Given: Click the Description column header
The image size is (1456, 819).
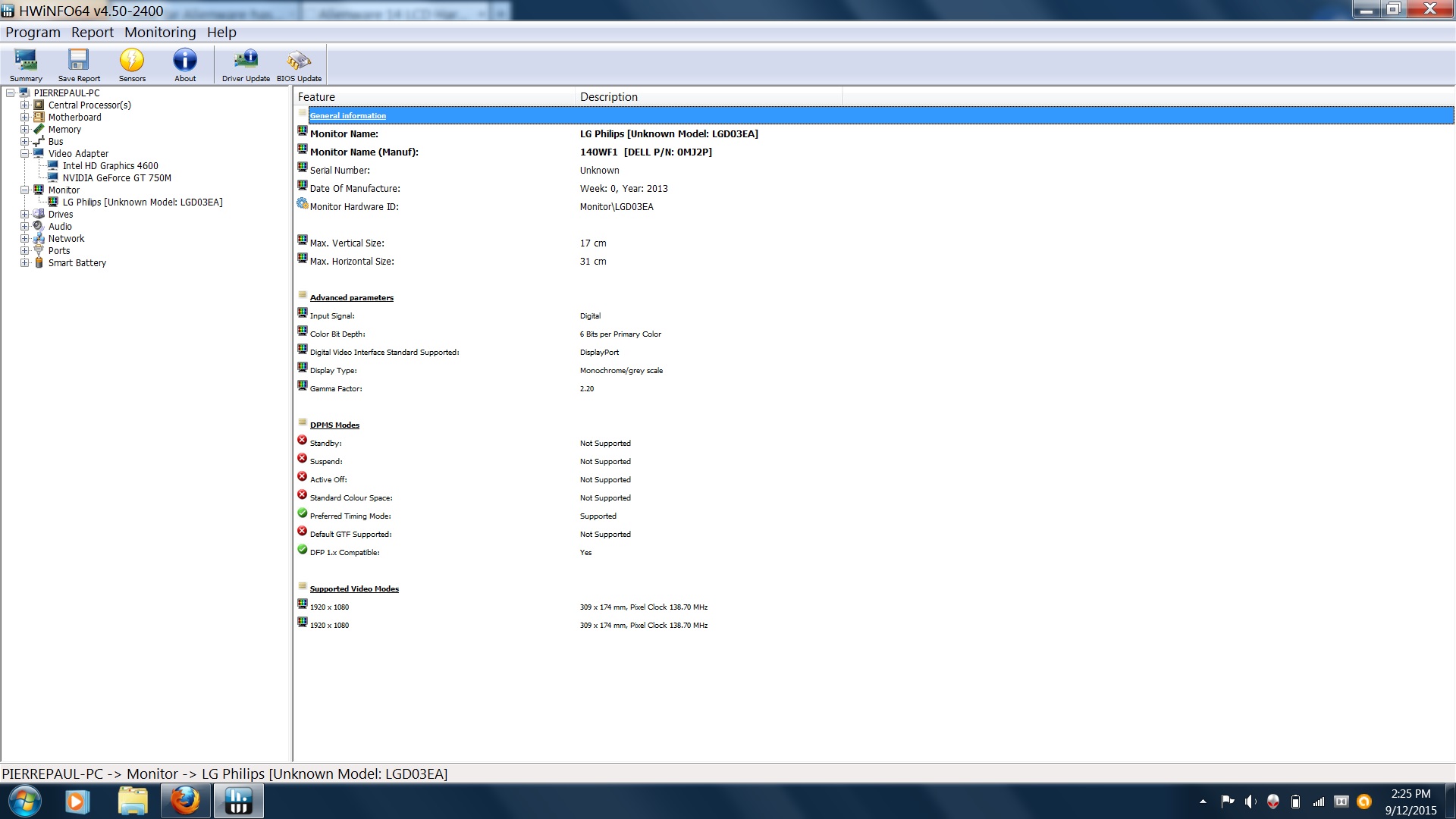Looking at the screenshot, I should tap(709, 97).
